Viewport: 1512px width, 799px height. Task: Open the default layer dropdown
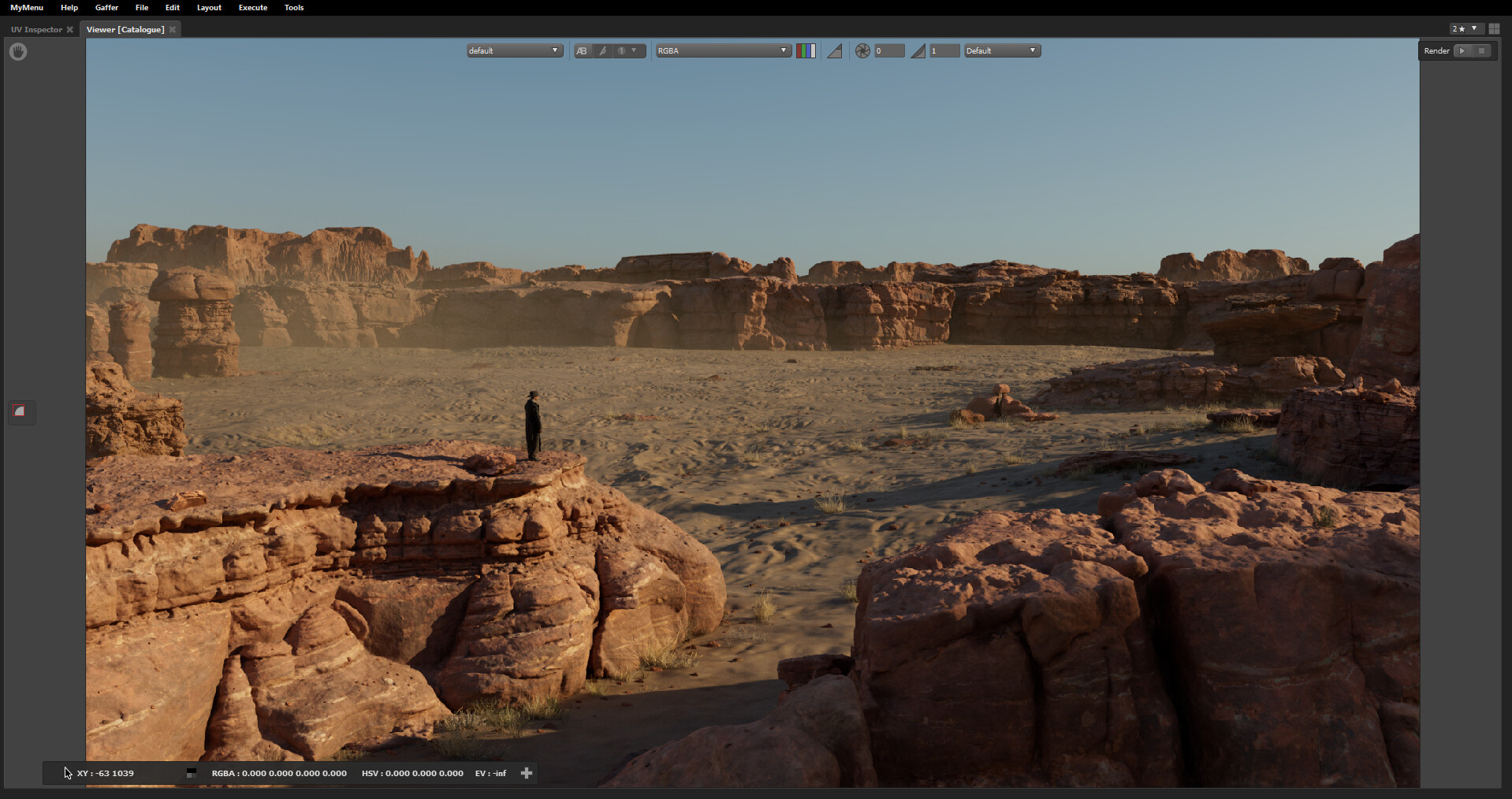(514, 50)
